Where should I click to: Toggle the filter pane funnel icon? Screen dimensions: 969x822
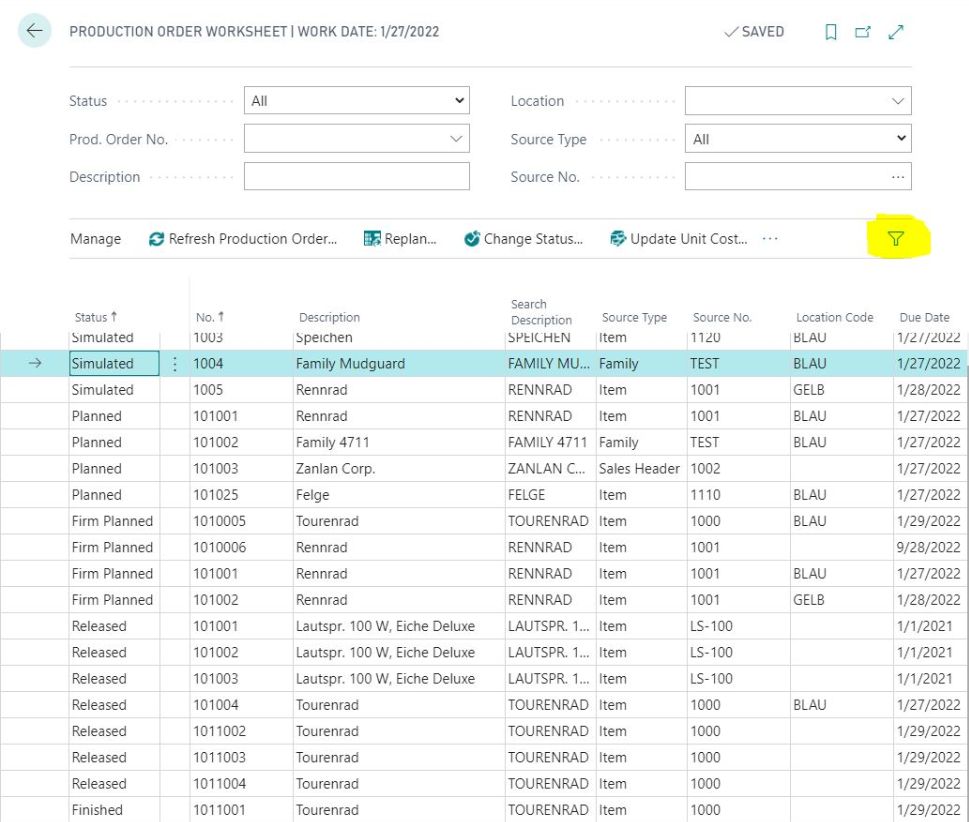(895, 239)
